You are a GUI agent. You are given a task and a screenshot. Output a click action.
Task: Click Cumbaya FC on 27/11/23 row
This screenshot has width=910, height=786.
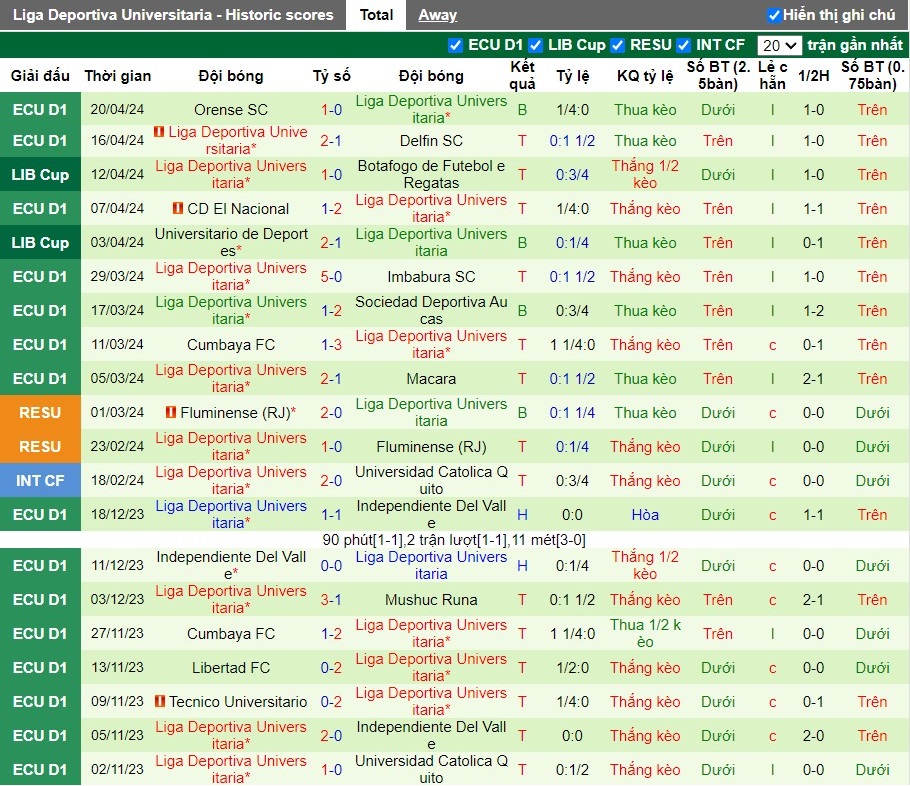pos(231,633)
